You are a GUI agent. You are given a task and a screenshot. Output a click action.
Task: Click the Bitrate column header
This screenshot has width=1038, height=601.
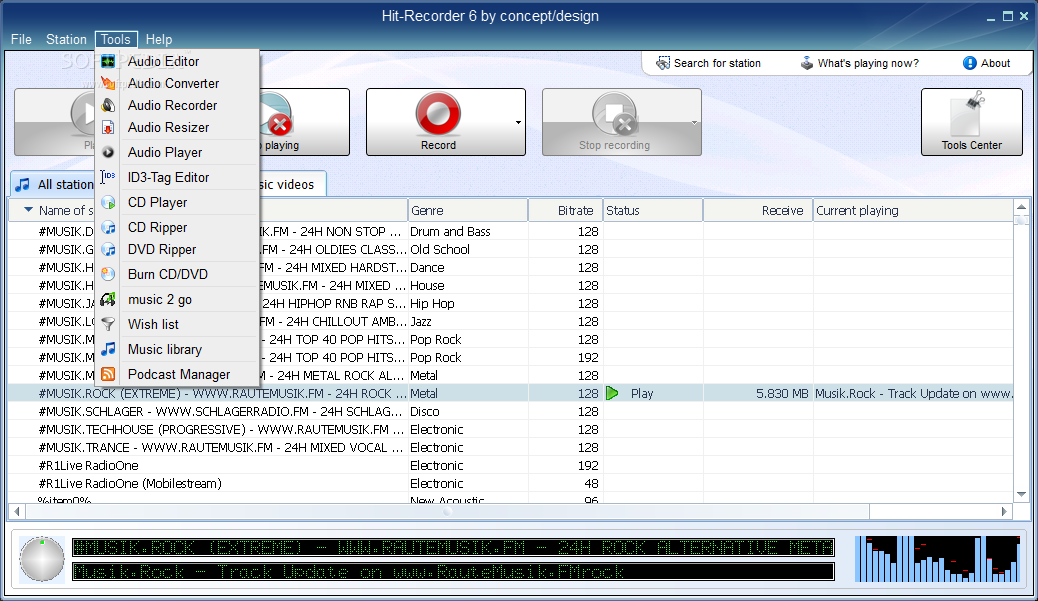[565, 210]
